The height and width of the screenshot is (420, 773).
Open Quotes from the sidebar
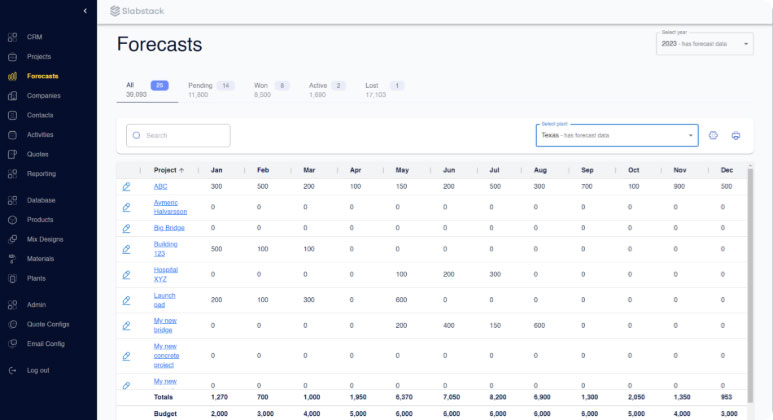coord(39,154)
